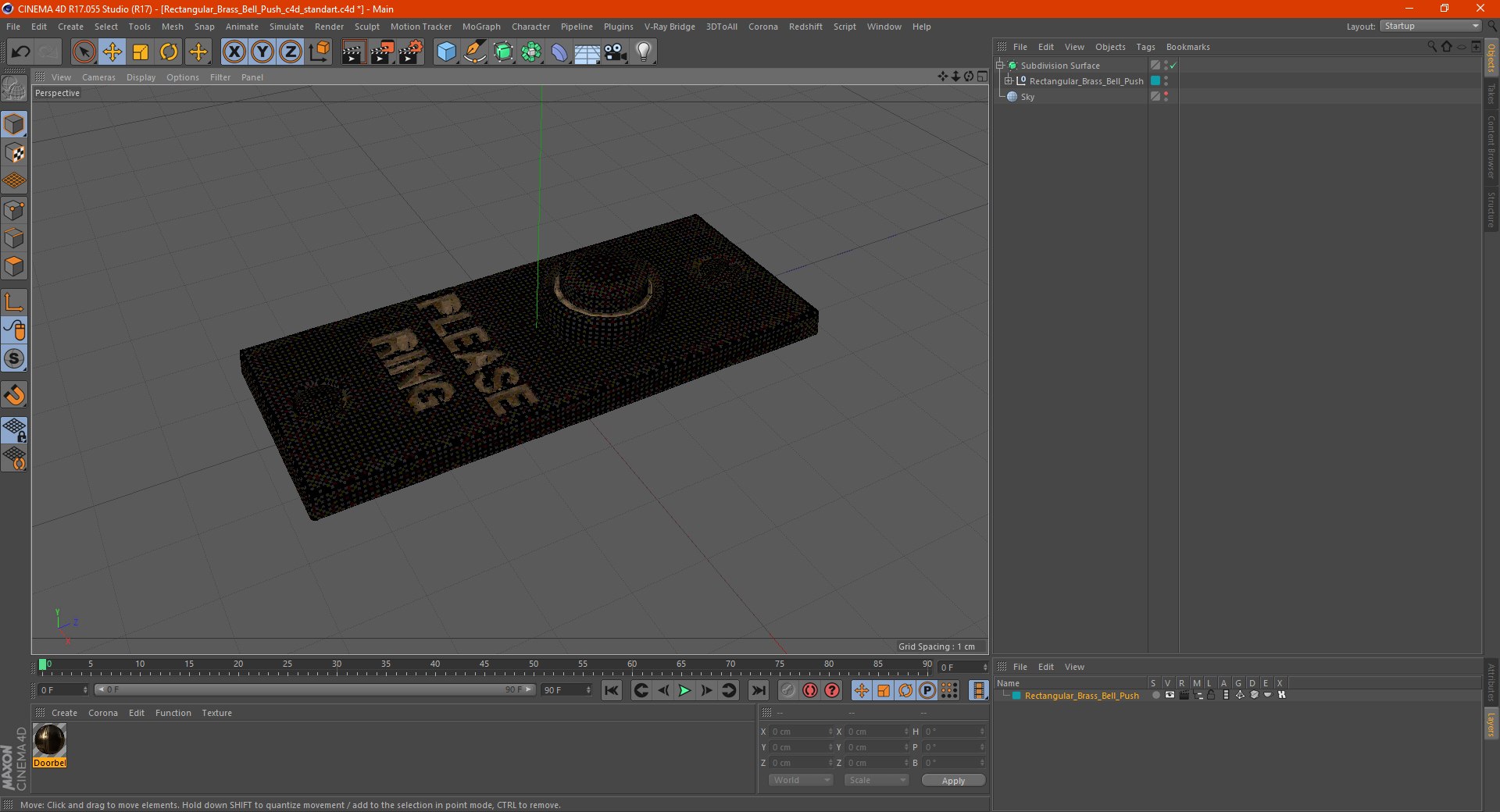Toggle Solo dot for Rectangular_Brass_Bell_Push layer
Screen dimensions: 1500x812
pos(1155,696)
